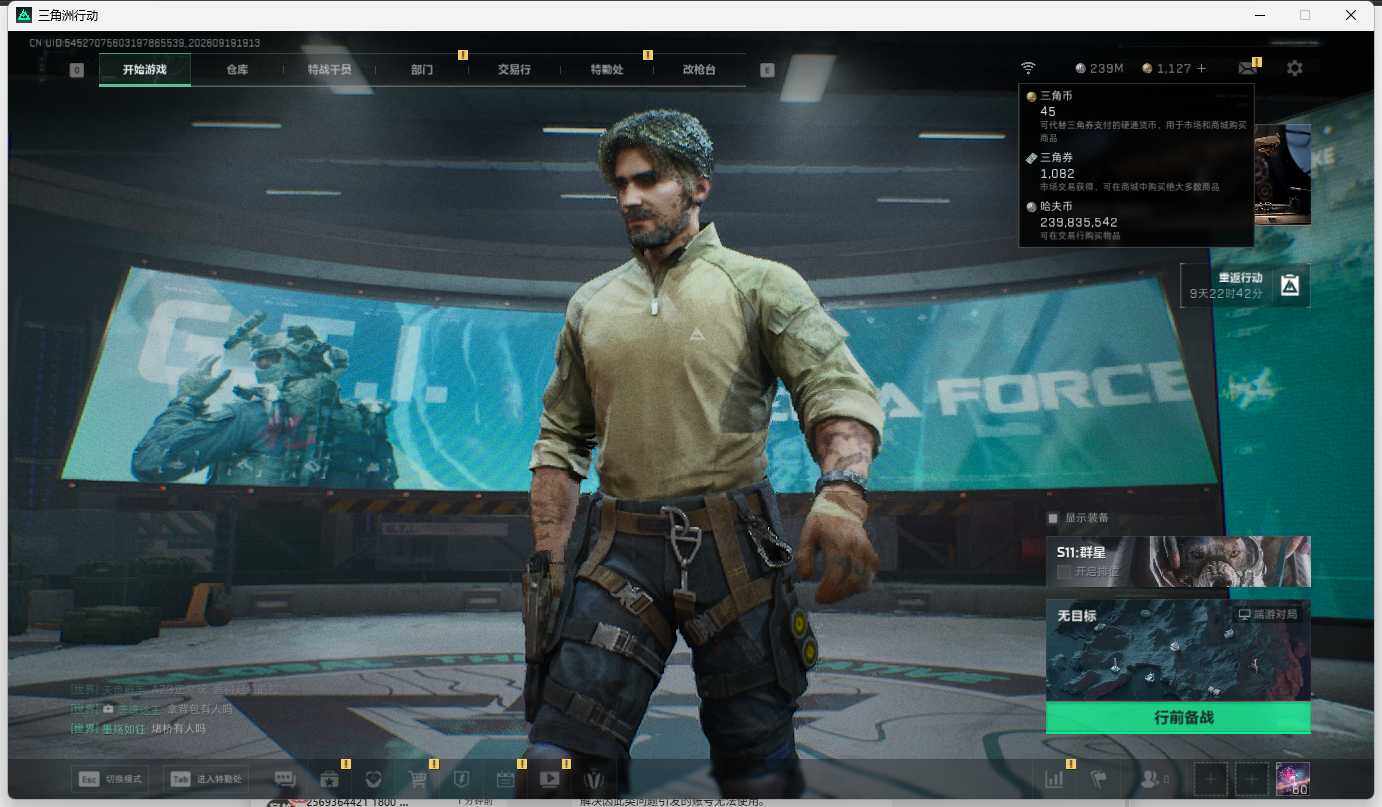Screen dimensions: 1382x807
Task: Open the calendar icon in bottom bar
Action: click(x=505, y=779)
